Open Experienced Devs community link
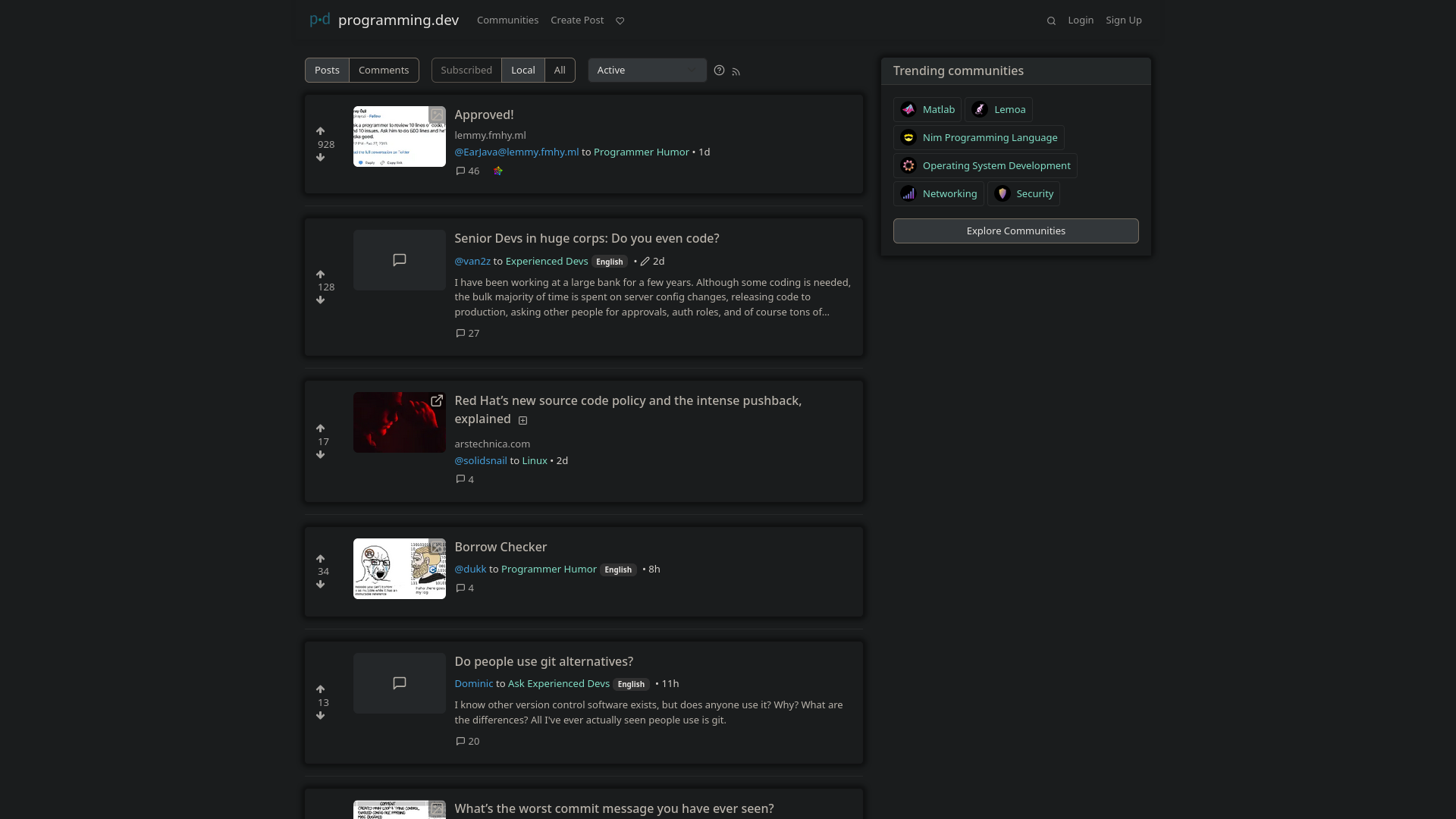 click(547, 262)
